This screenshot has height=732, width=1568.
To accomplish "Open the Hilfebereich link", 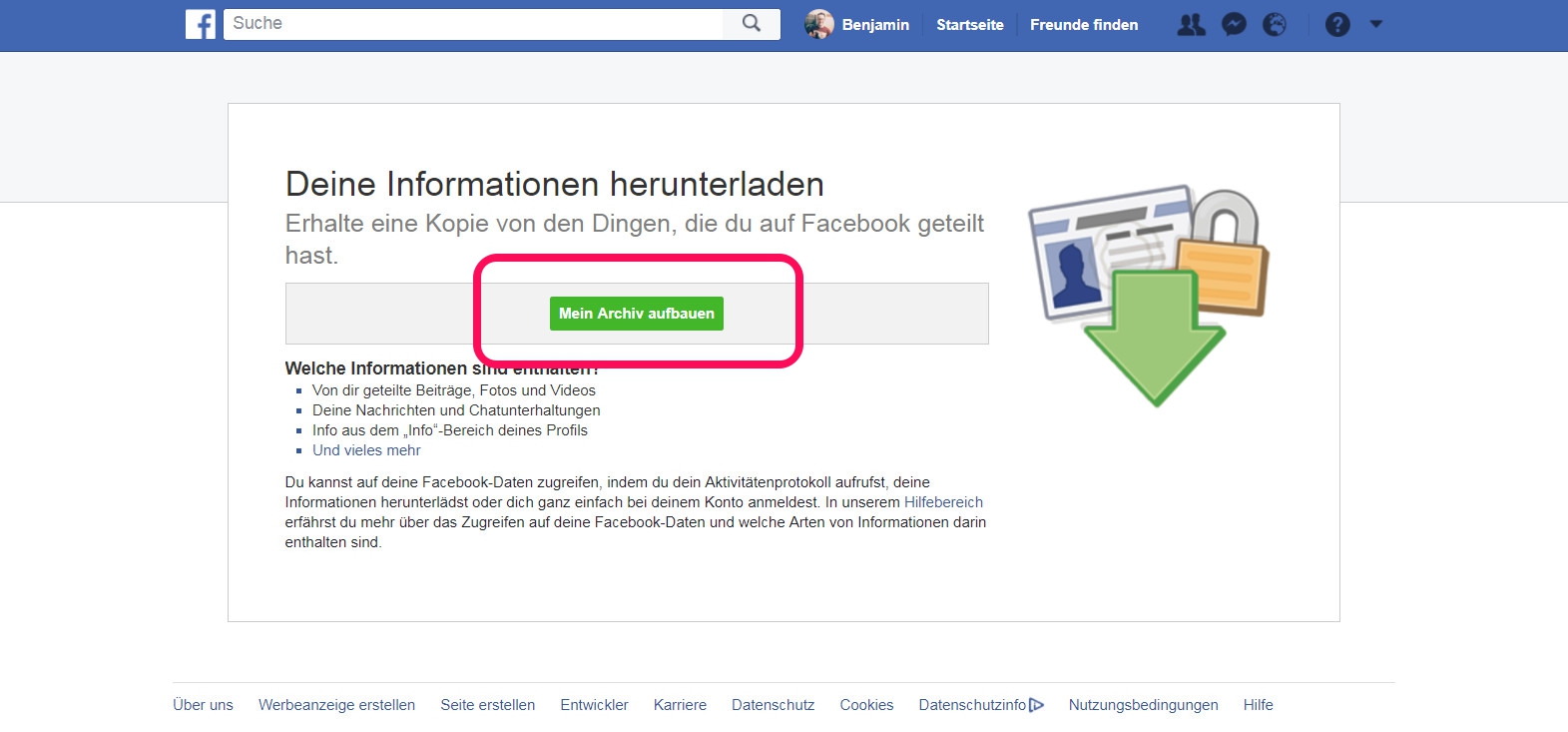I will (x=943, y=502).
